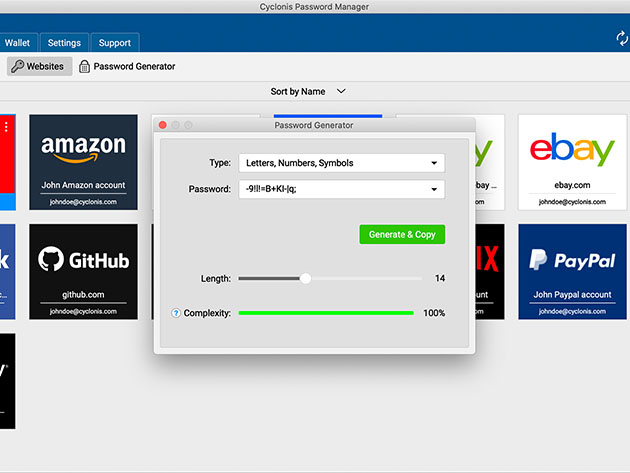
Task: Open the Password history dropdown arrow
Action: [x=434, y=189]
